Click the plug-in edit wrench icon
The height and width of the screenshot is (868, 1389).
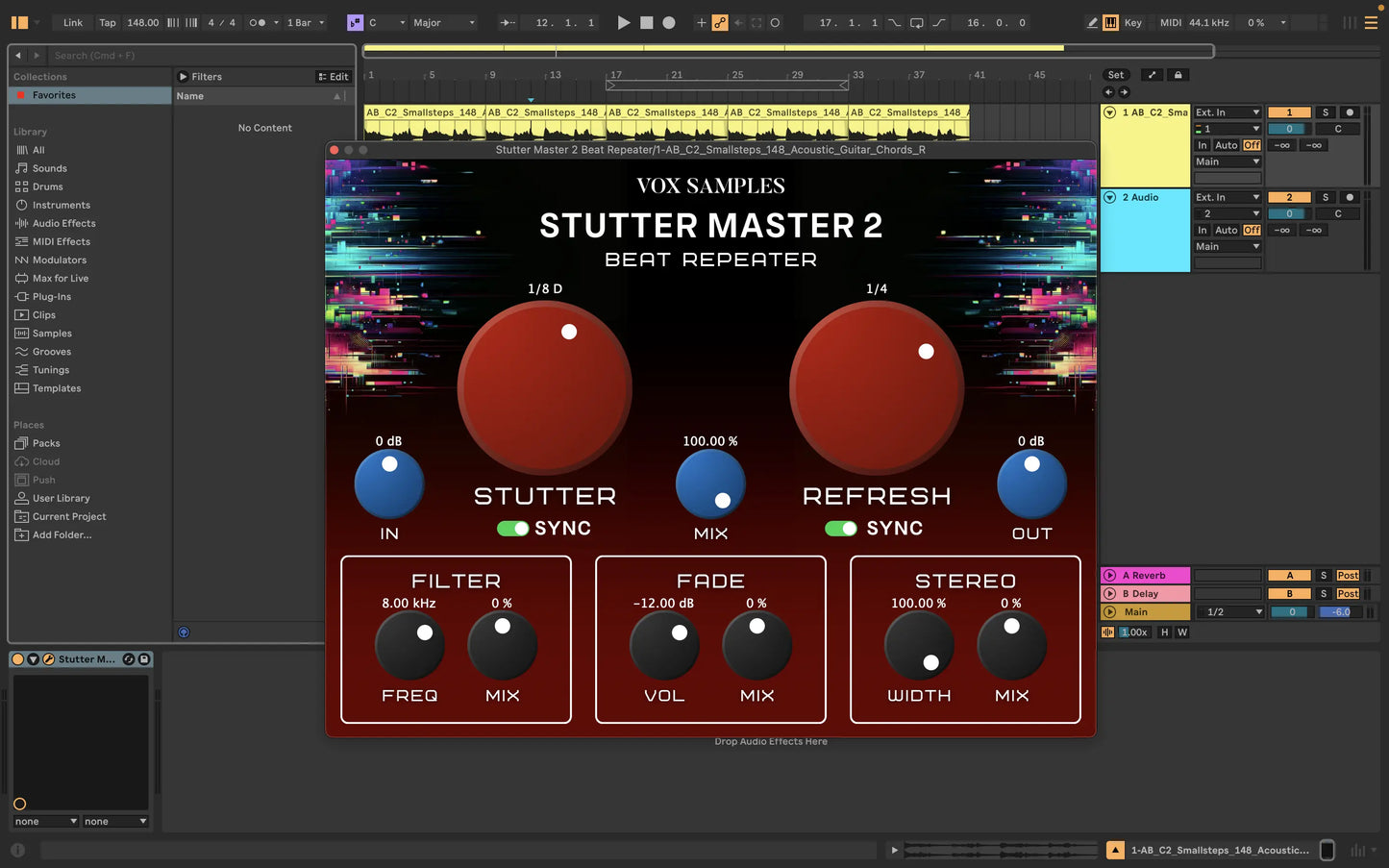pyautogui.click(x=48, y=659)
